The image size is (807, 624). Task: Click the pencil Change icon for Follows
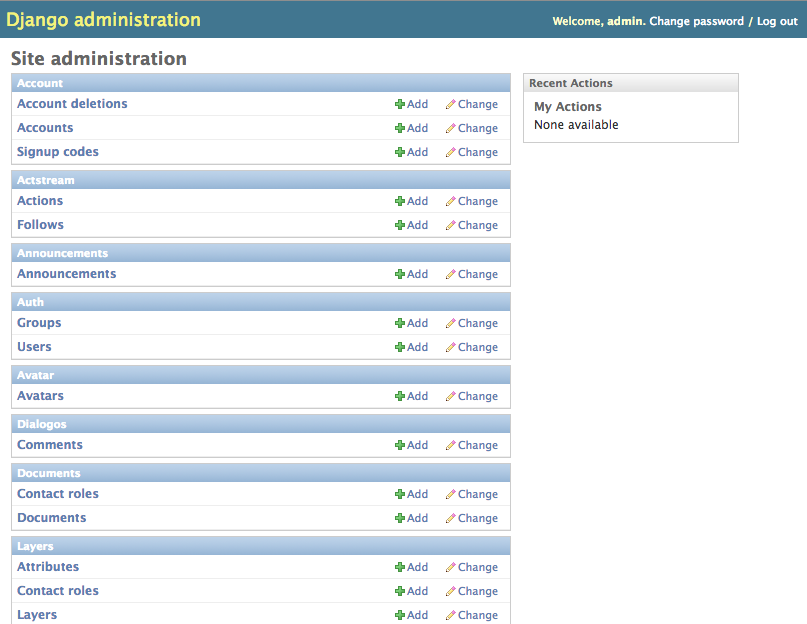(x=450, y=225)
